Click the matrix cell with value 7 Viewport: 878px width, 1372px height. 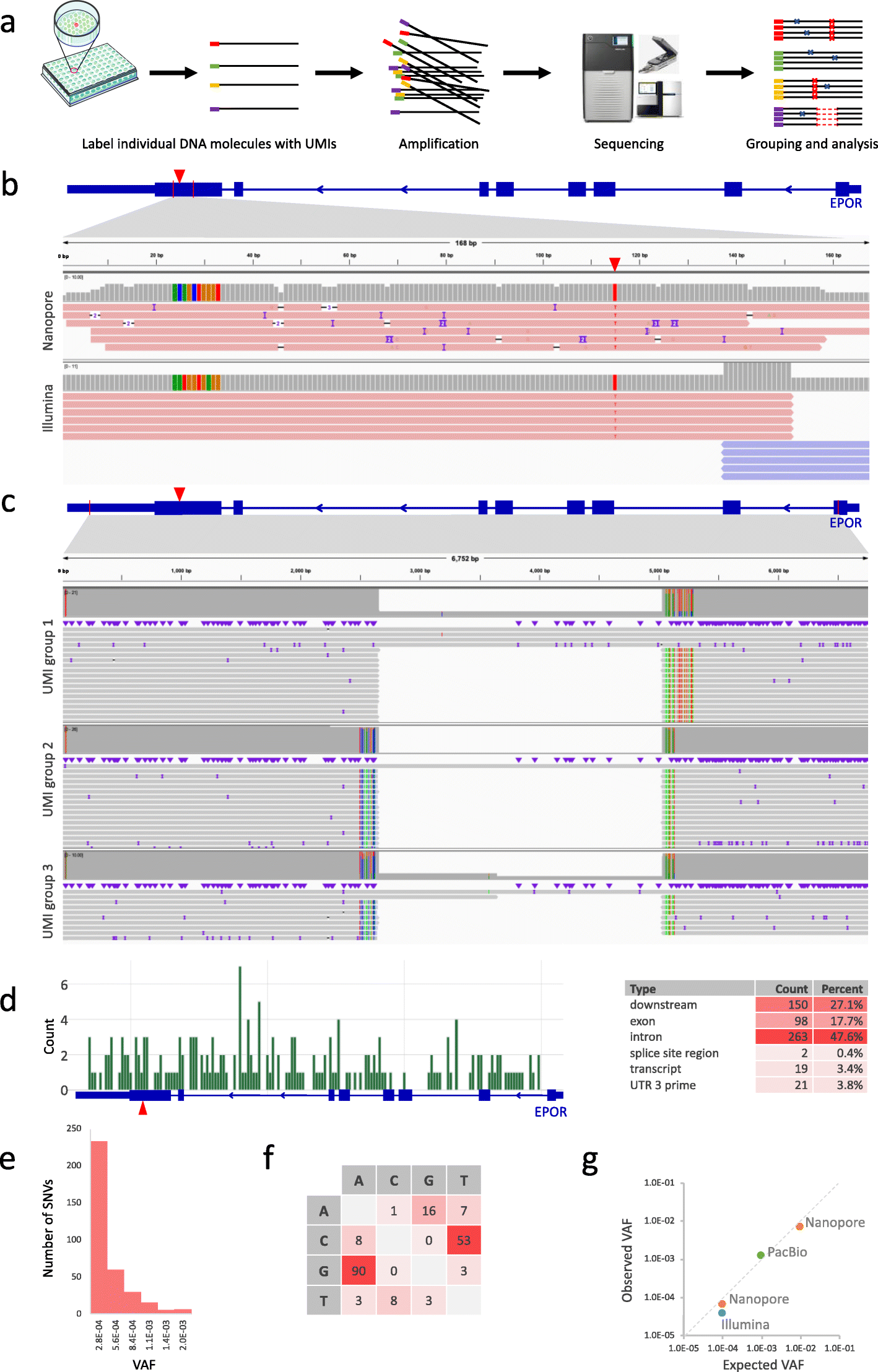464,1210
